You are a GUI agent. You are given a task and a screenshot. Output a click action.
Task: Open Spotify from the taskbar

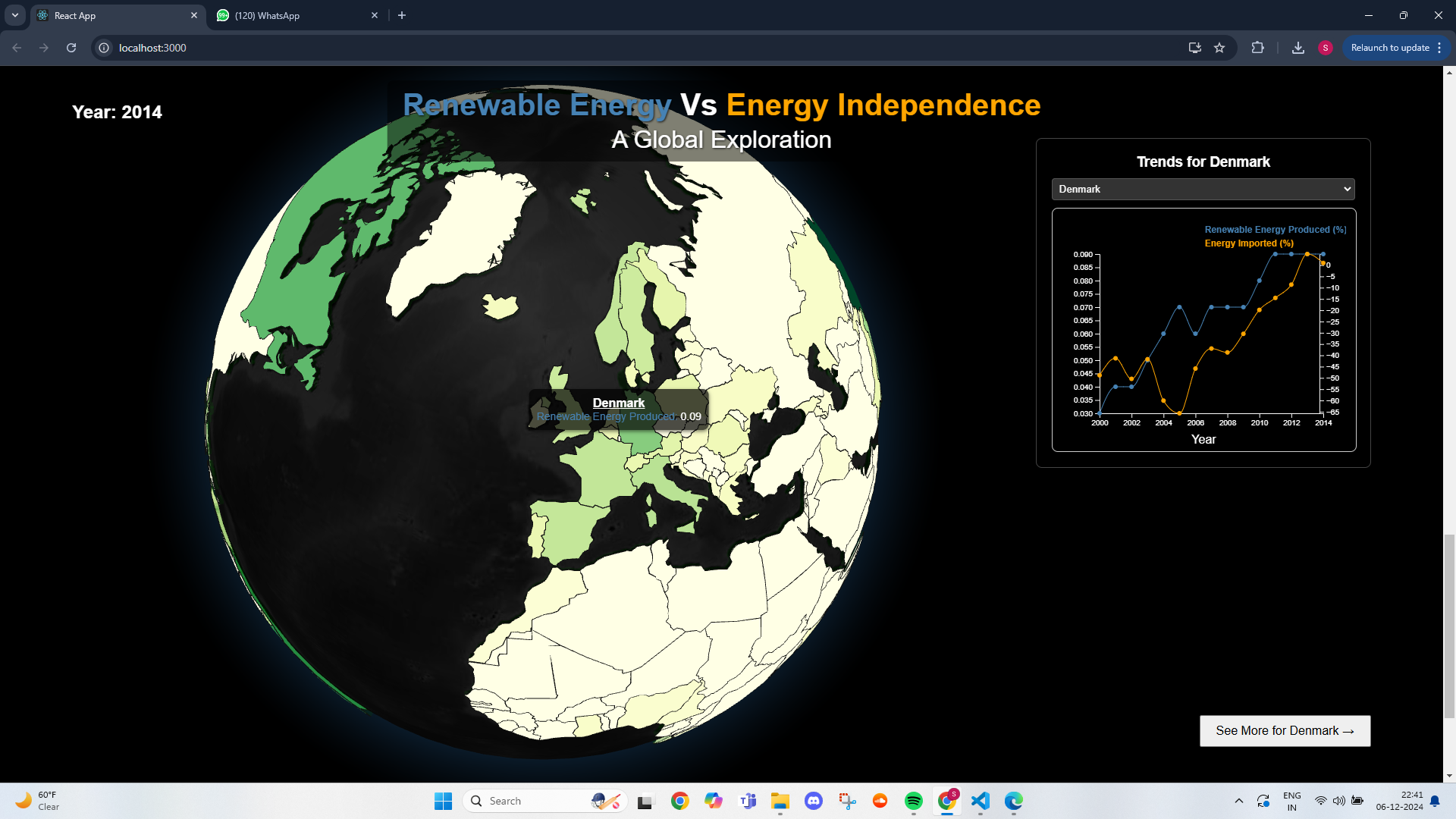pyautogui.click(x=914, y=801)
